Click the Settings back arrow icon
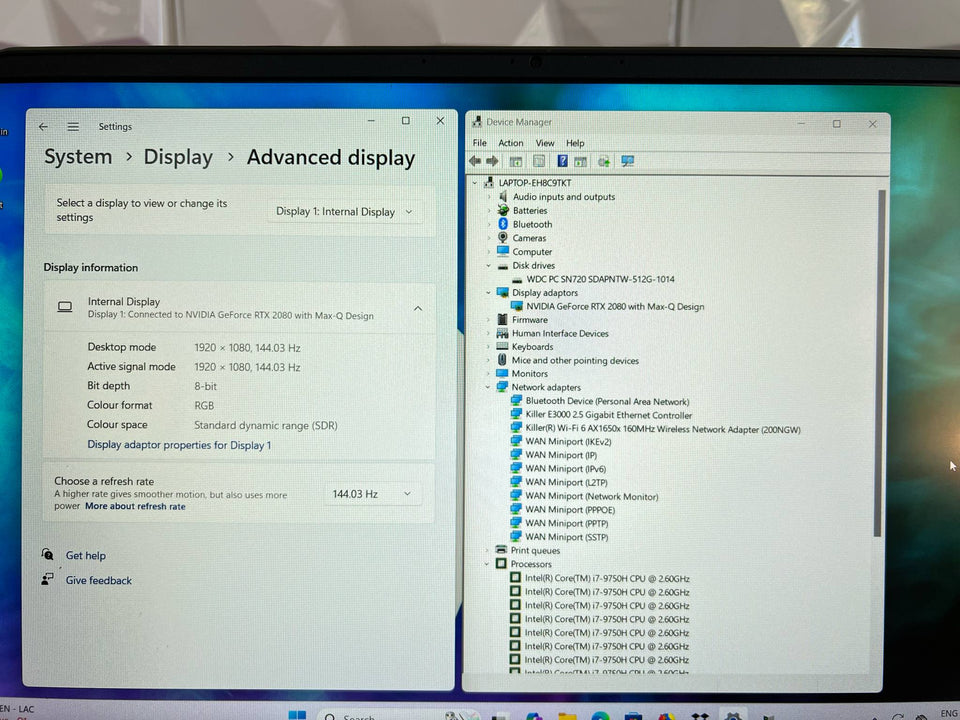The image size is (960, 720). [x=43, y=127]
